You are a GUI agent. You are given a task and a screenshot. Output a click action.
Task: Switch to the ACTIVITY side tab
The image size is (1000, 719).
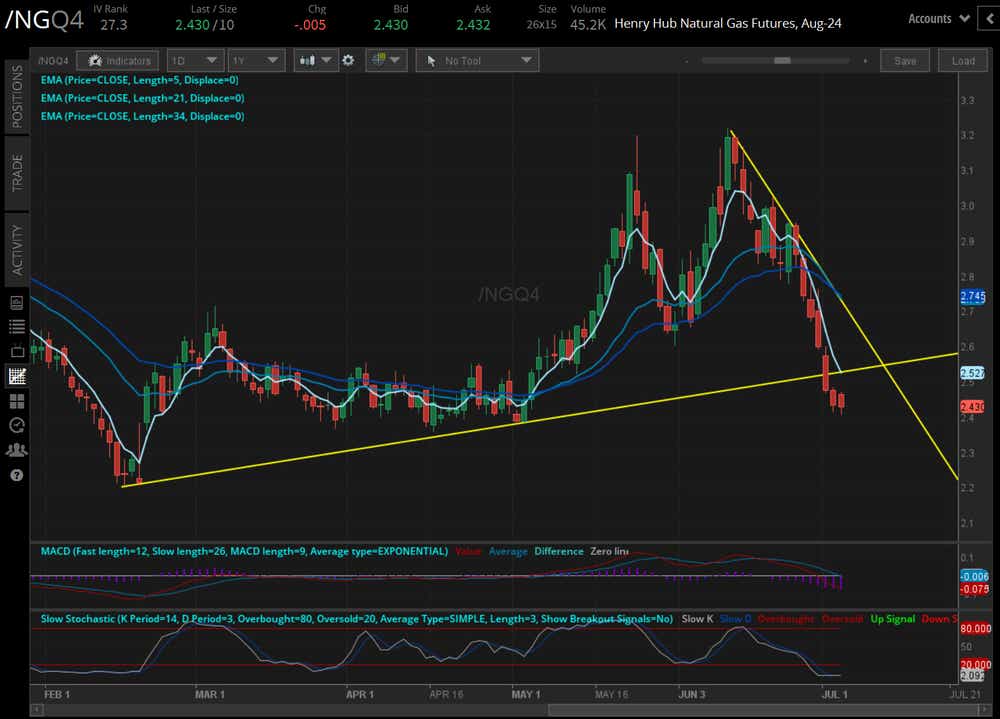[x=17, y=249]
